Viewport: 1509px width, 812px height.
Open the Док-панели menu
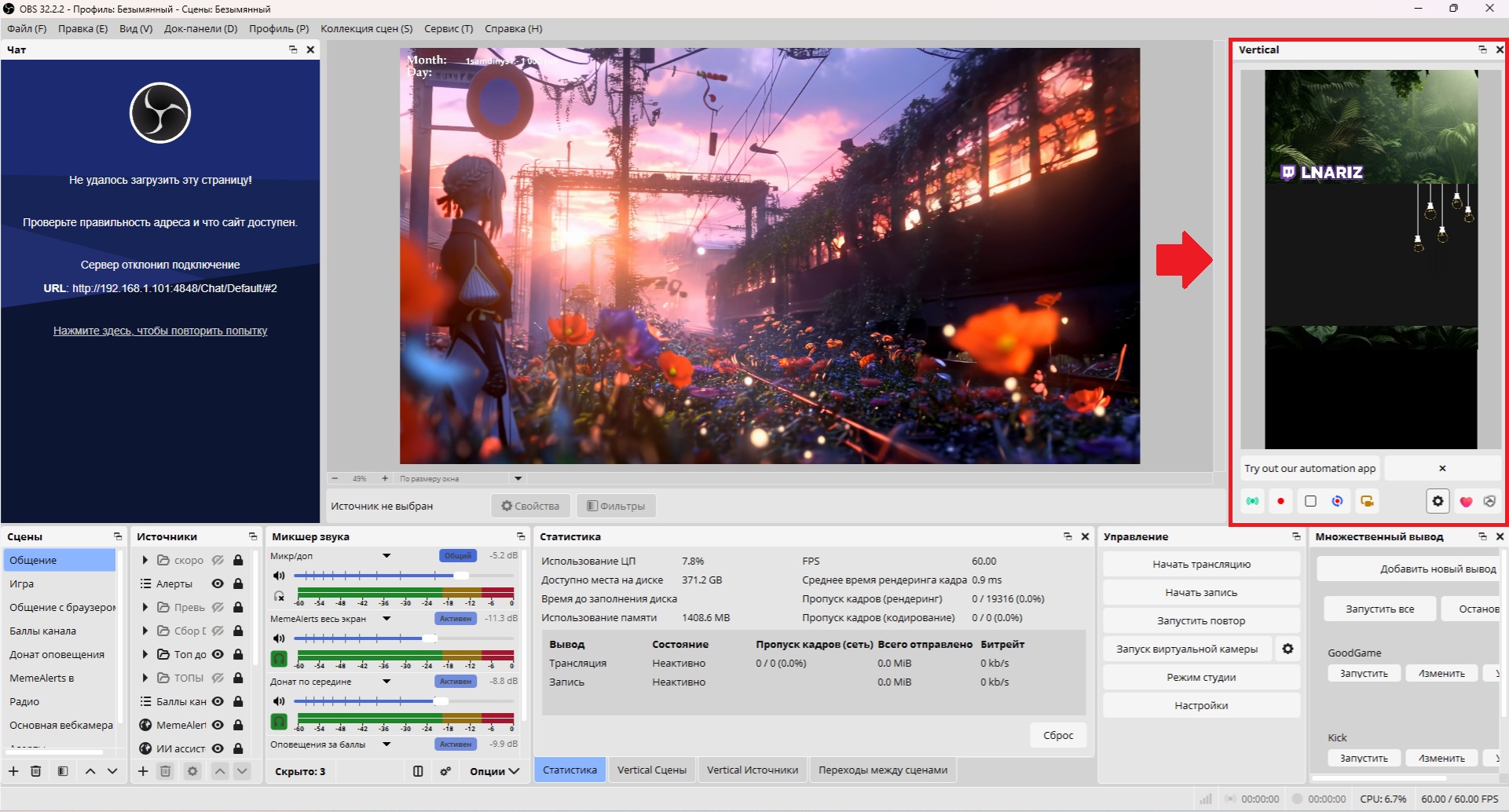200,29
